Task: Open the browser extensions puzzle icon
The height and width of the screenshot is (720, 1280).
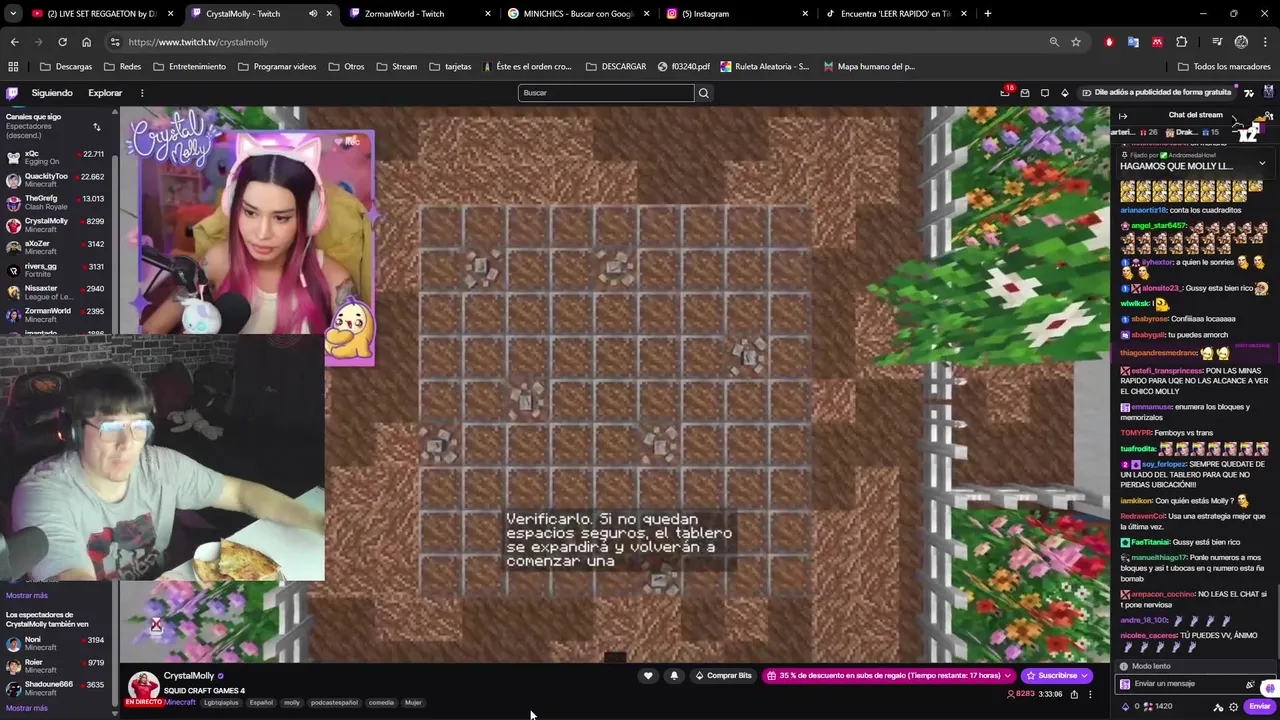Action: pyautogui.click(x=1182, y=42)
